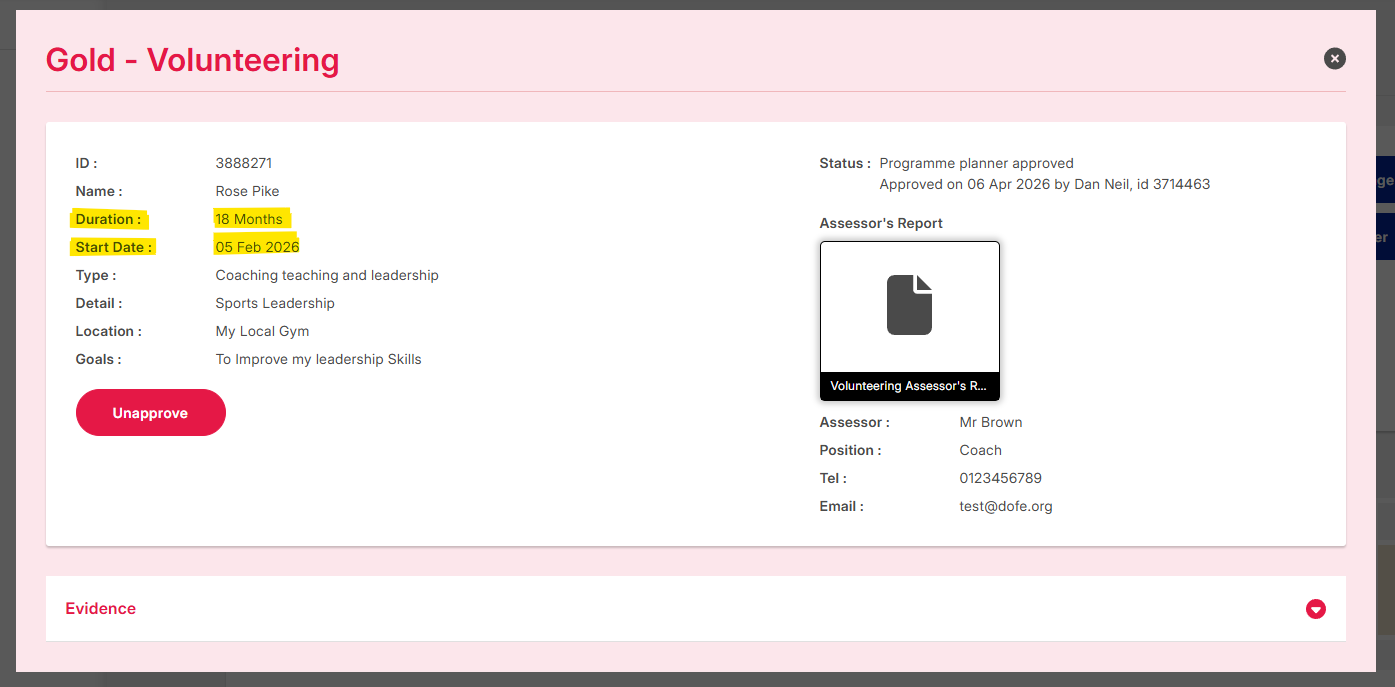The image size is (1395, 687).
Task: Click the name Rose Pike
Action: pos(247,191)
